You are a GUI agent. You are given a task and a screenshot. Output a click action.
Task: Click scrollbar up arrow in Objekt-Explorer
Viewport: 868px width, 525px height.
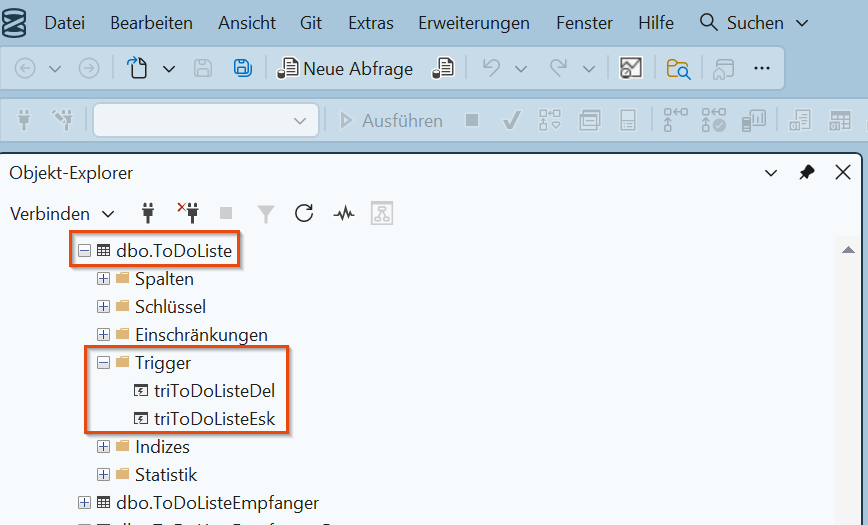click(x=848, y=250)
